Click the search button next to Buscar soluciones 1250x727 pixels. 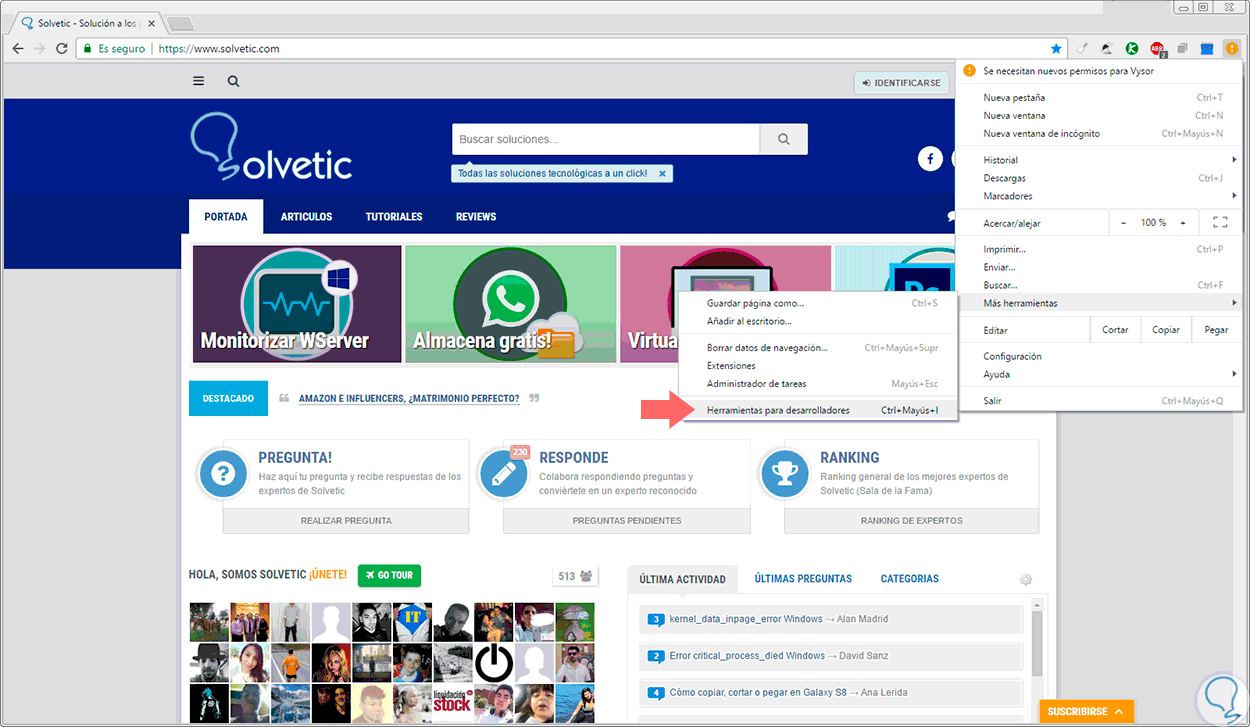click(784, 139)
